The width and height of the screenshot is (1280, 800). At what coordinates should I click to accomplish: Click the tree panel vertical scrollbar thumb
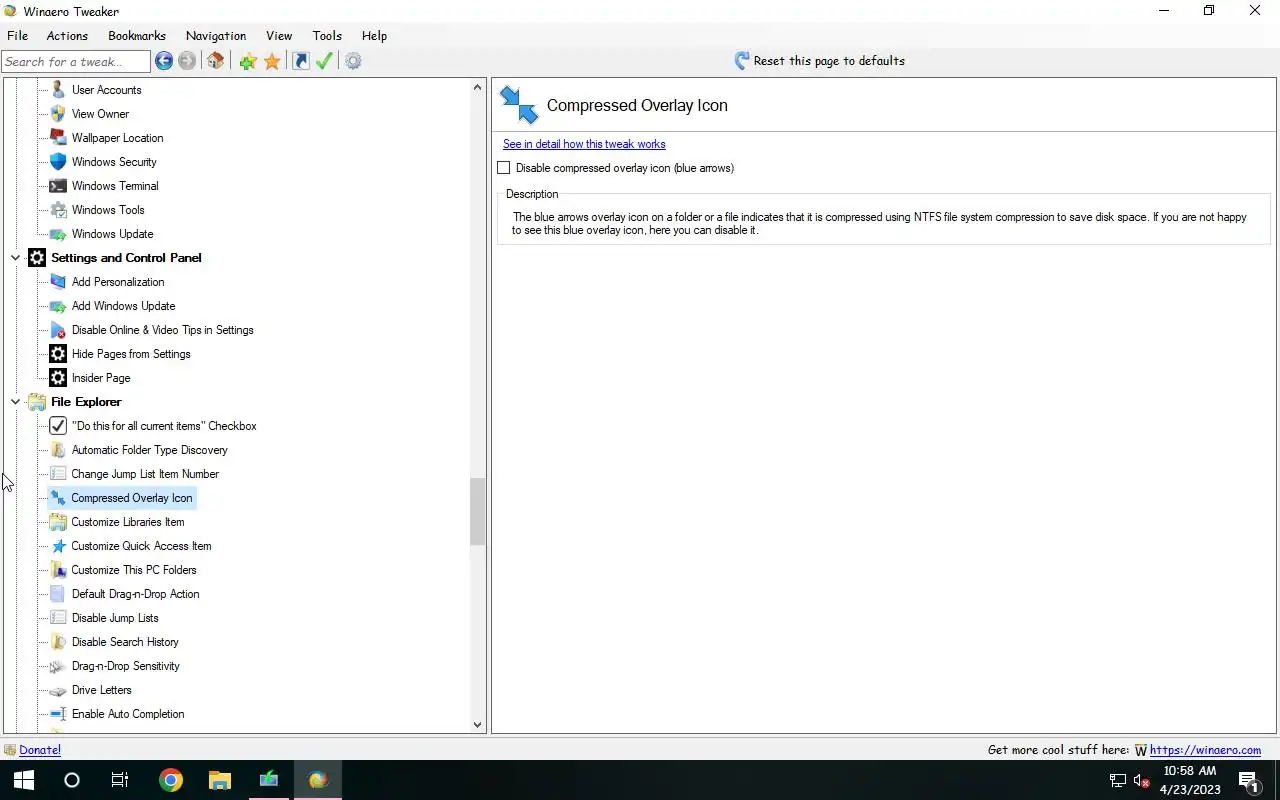tap(477, 511)
